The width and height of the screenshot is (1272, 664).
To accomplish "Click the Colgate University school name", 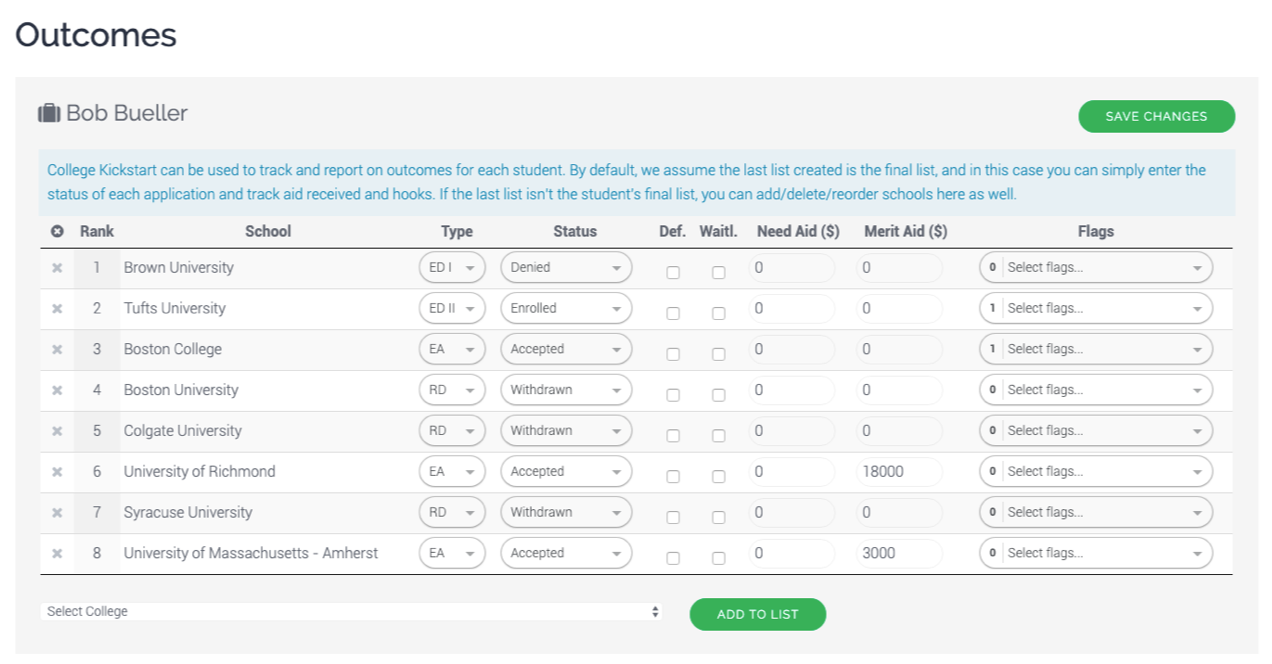I will coord(183,431).
